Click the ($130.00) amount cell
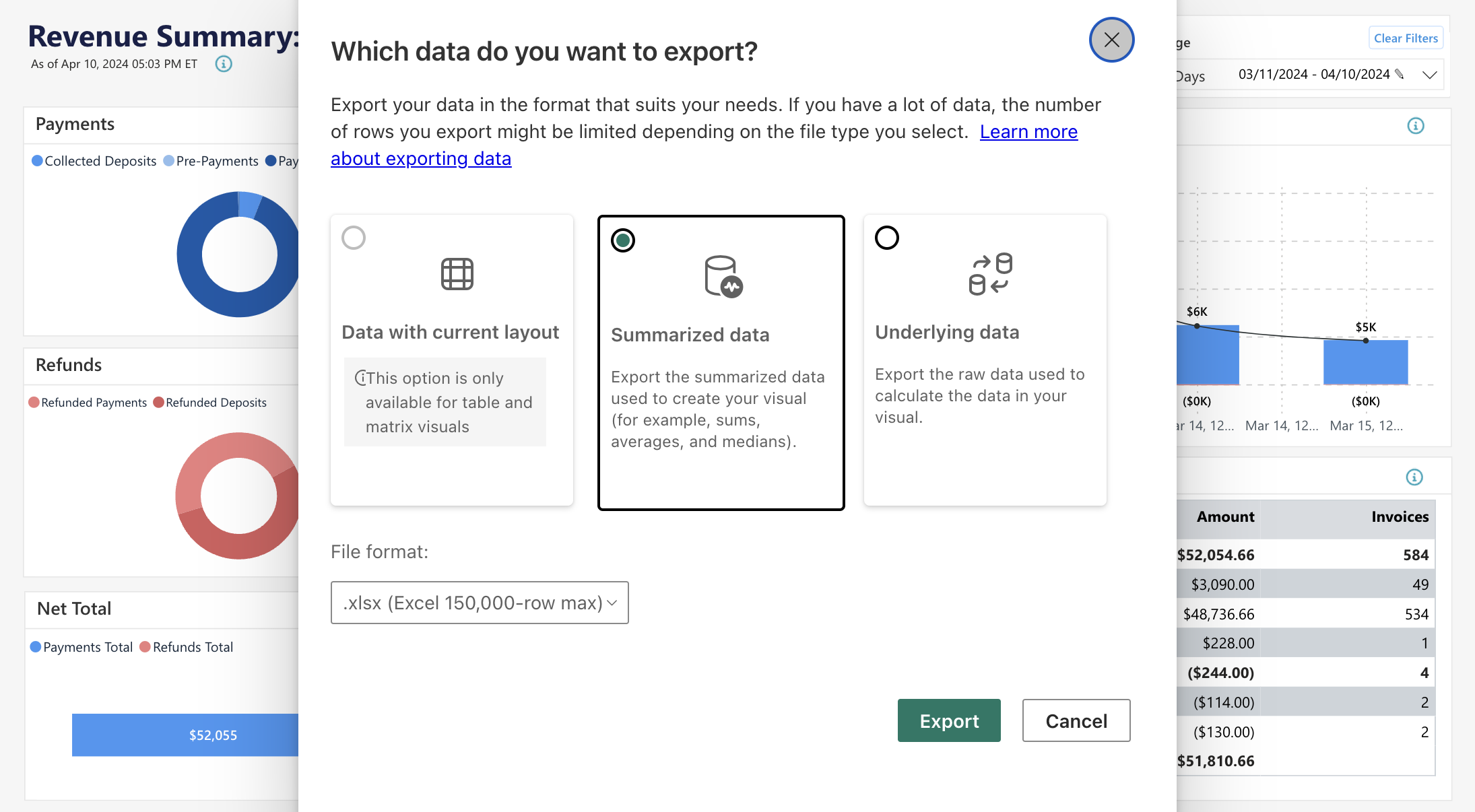1475x812 pixels. 1224,732
